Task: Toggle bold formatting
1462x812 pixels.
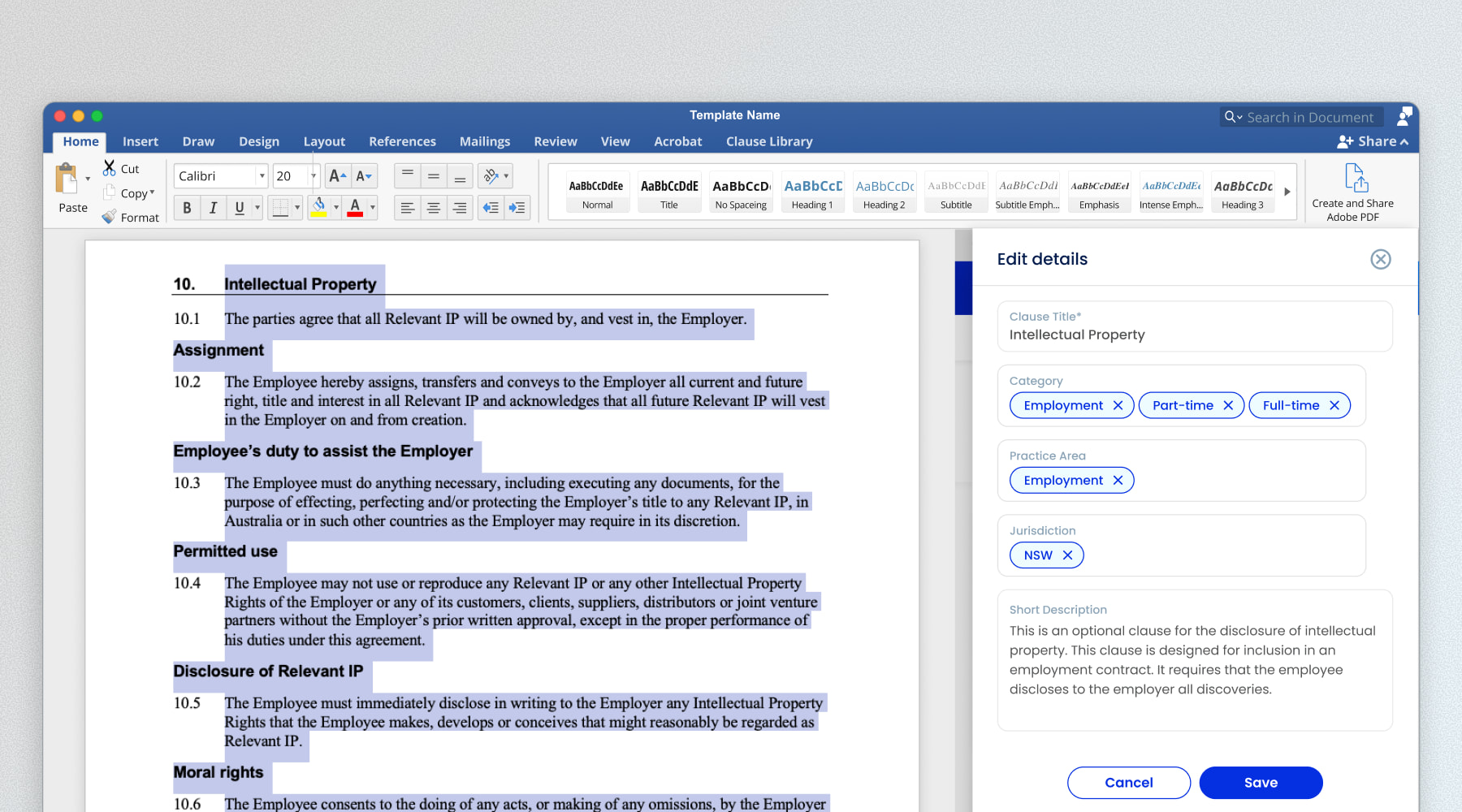Action: [x=187, y=208]
